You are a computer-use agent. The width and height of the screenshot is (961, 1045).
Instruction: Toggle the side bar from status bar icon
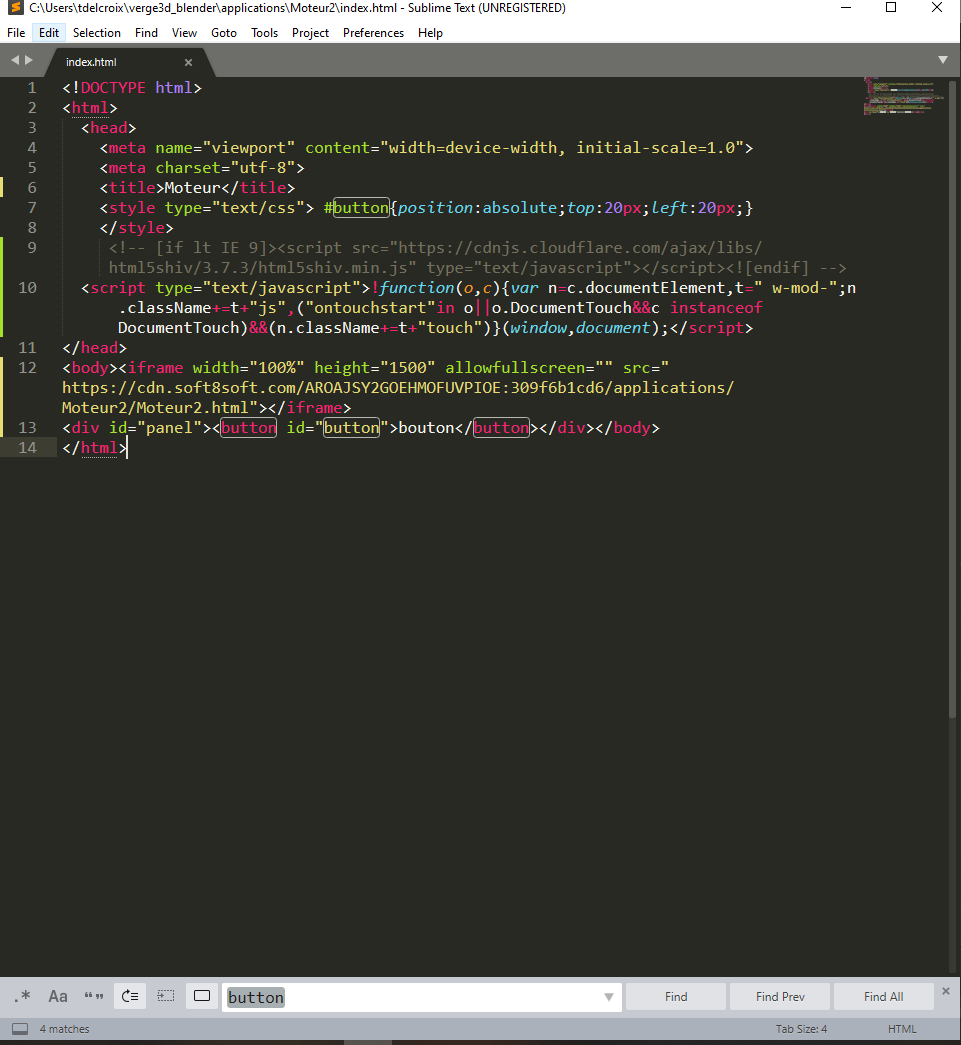click(x=20, y=1029)
